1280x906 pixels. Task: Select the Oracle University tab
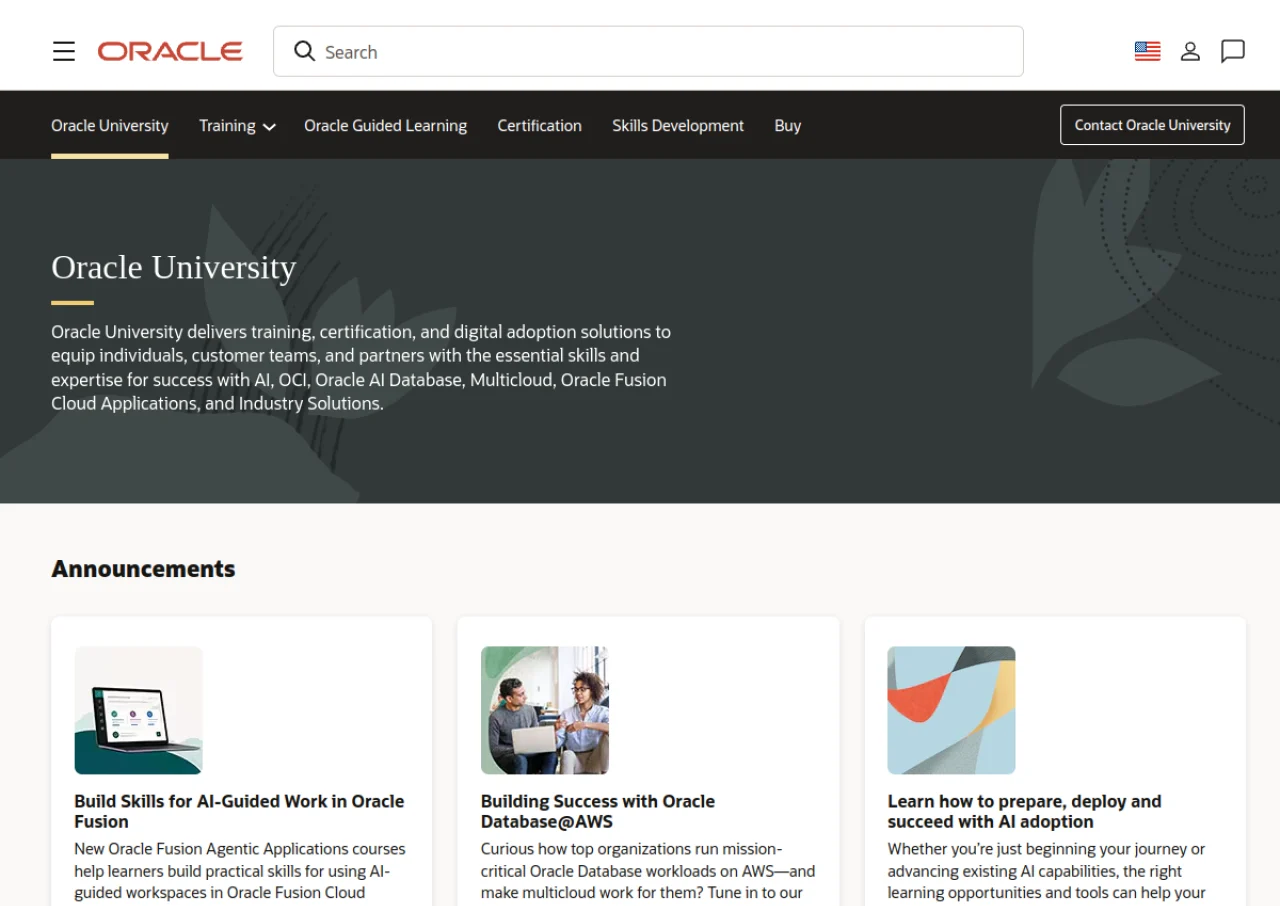[110, 125]
